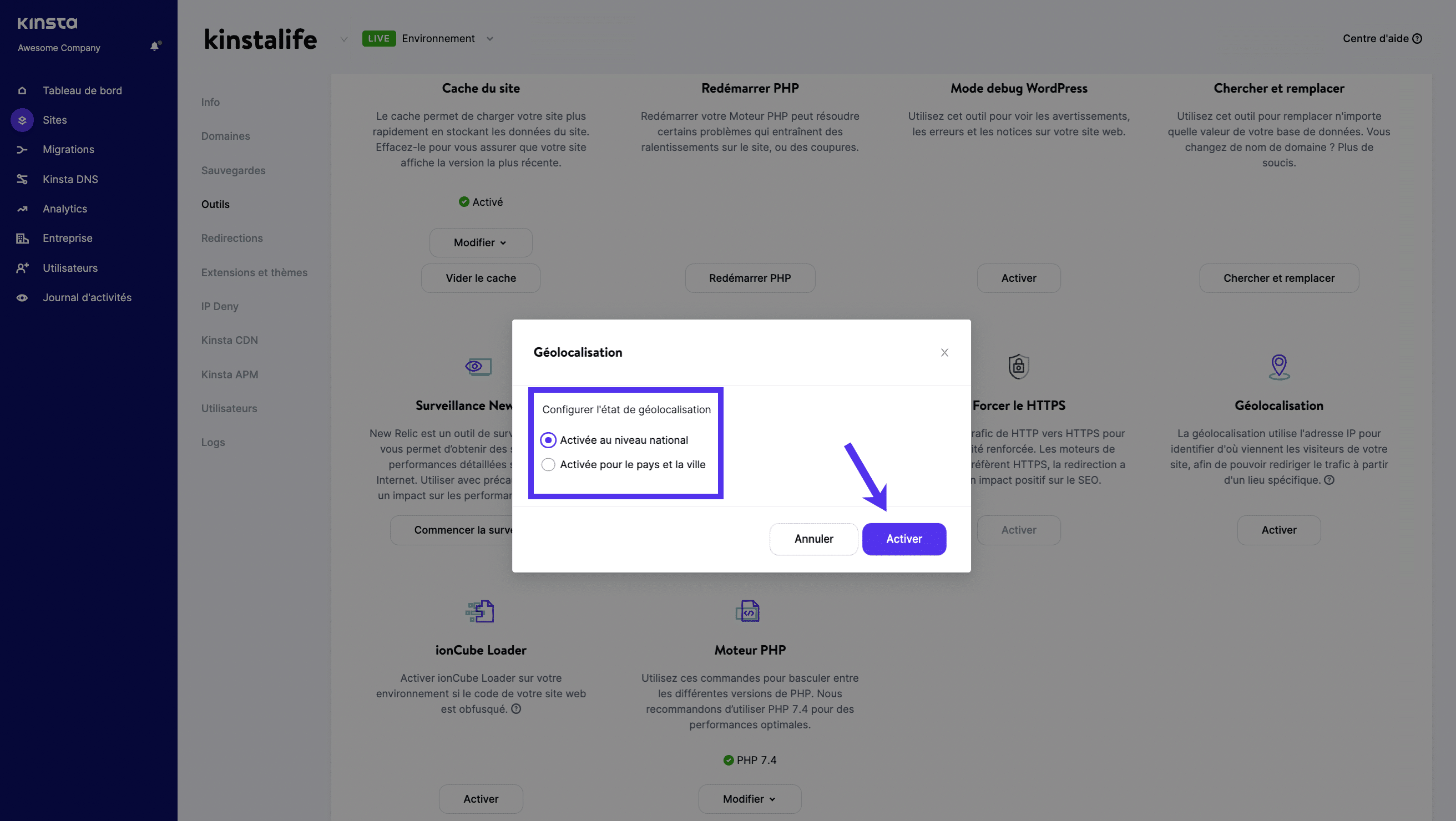Click the notification bell icon
The image size is (1456, 821).
(155, 46)
